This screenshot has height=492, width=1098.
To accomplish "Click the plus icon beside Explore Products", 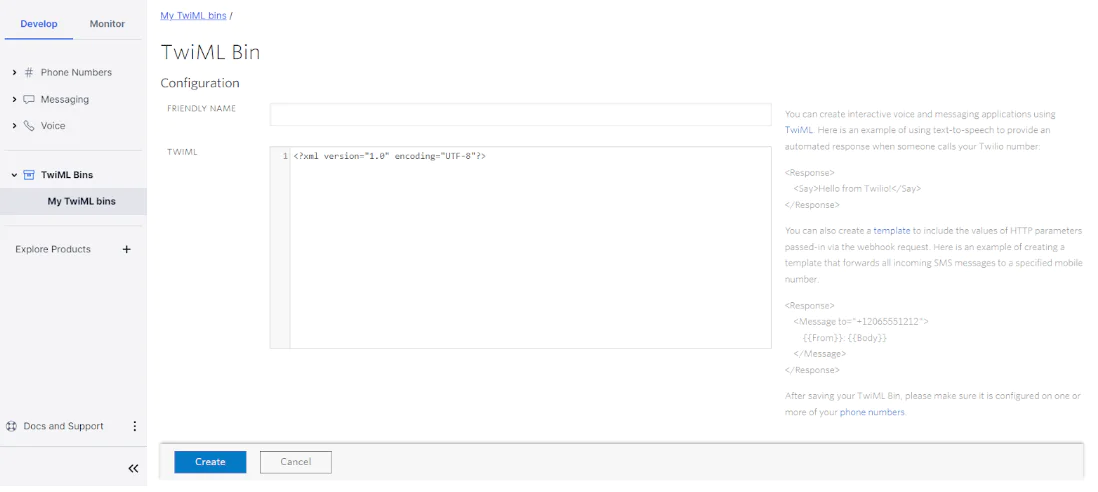I will (x=127, y=249).
